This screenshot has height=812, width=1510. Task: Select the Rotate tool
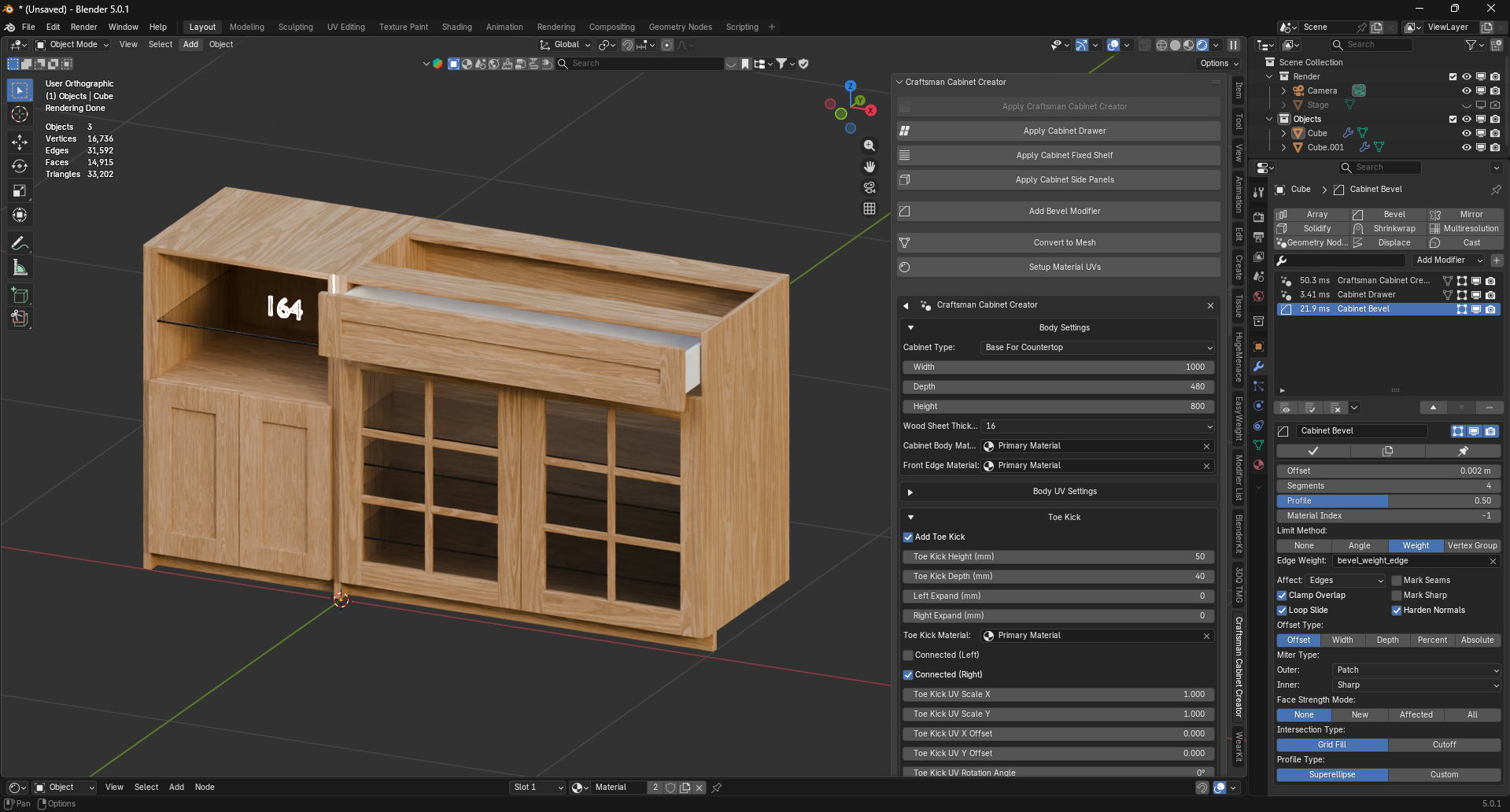[20, 166]
